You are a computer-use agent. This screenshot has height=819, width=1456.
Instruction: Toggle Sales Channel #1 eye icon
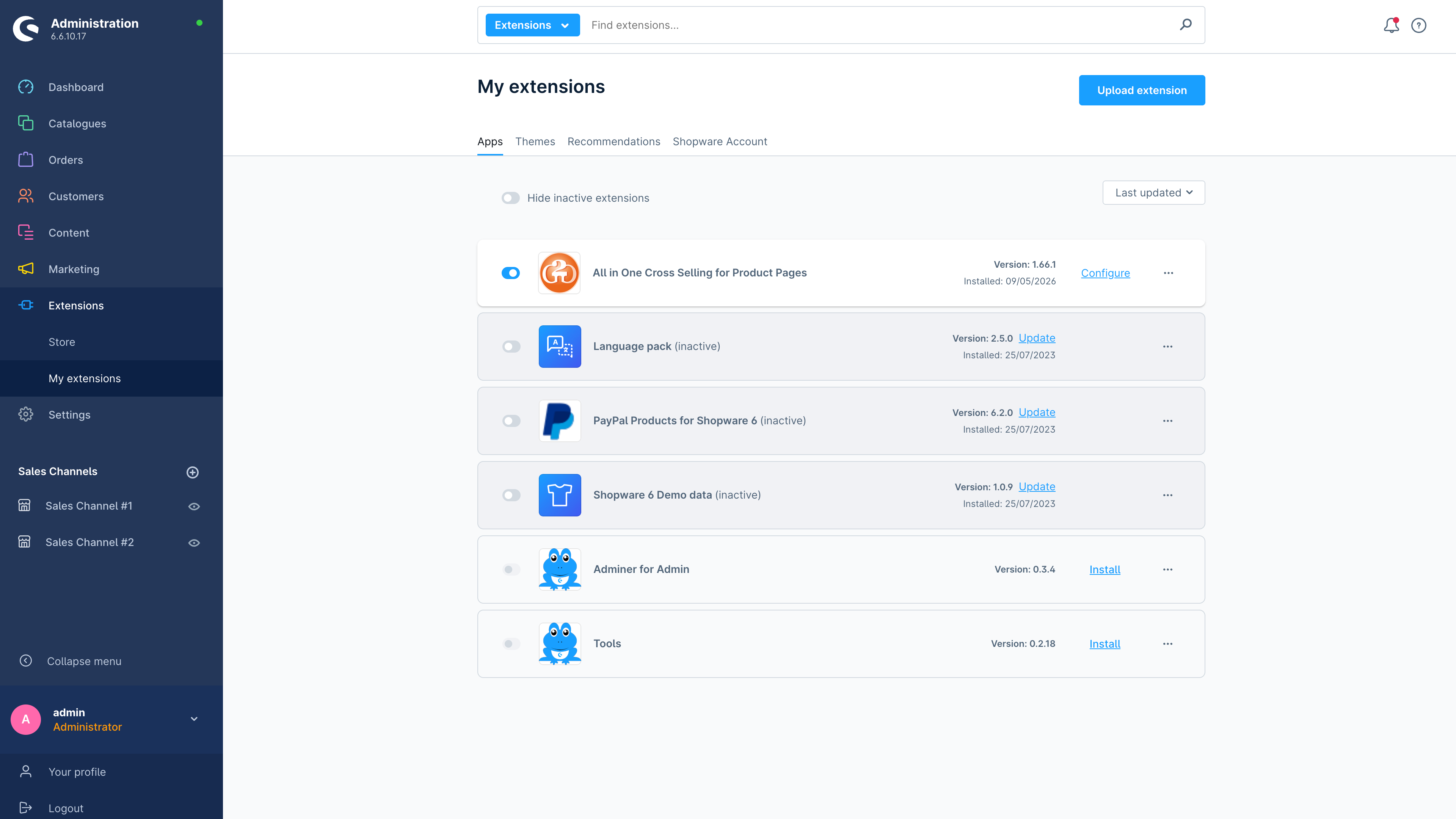(194, 507)
